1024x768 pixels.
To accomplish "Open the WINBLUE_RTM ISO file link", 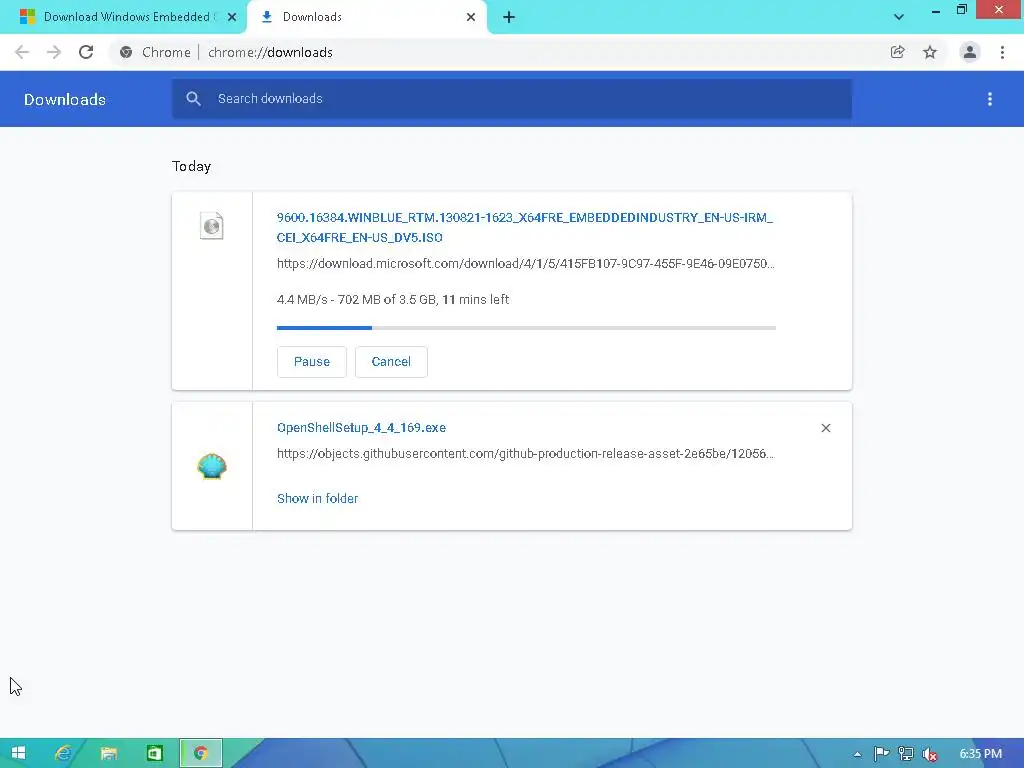I will 524,227.
